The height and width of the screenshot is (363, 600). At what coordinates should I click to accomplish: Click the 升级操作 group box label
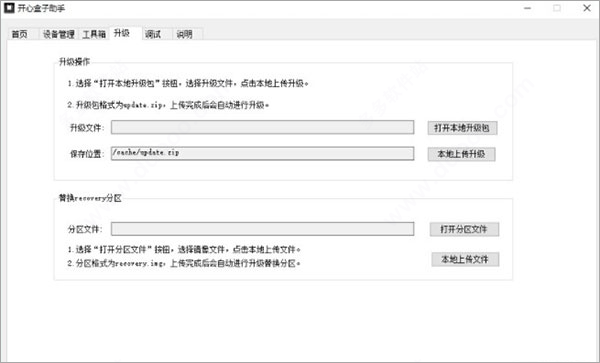(74, 62)
